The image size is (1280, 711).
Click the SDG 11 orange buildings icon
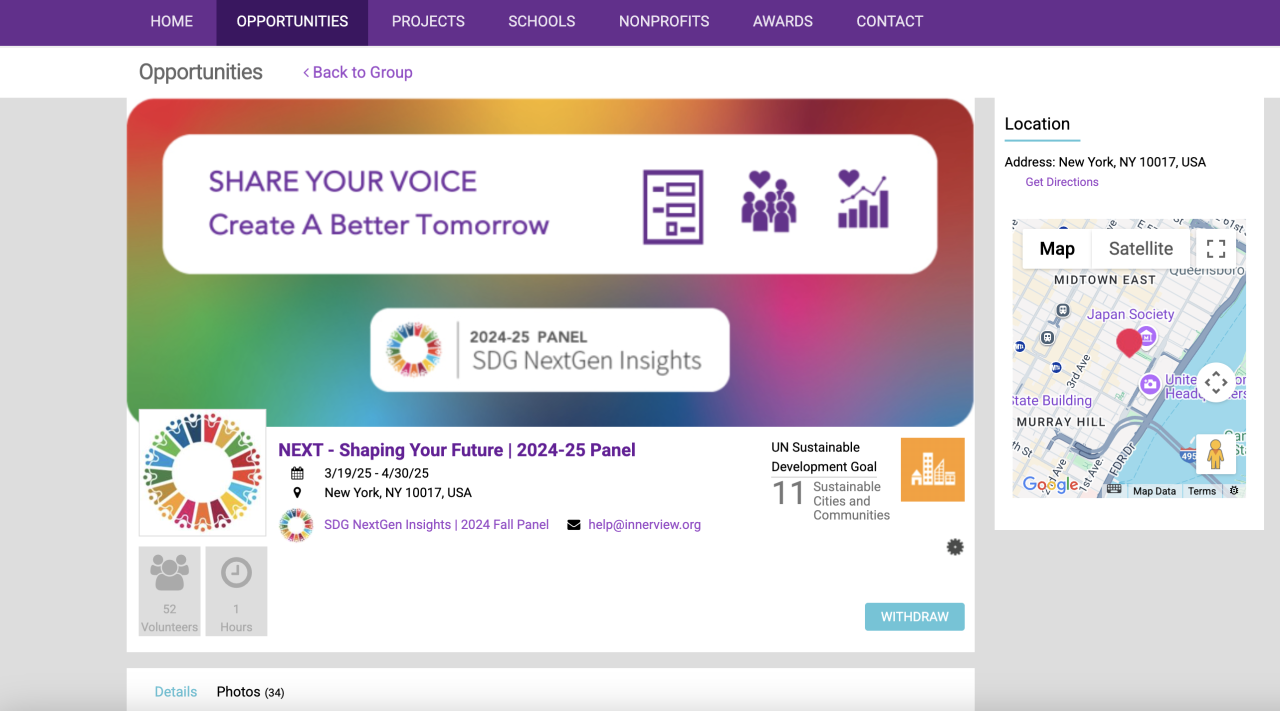(x=933, y=469)
